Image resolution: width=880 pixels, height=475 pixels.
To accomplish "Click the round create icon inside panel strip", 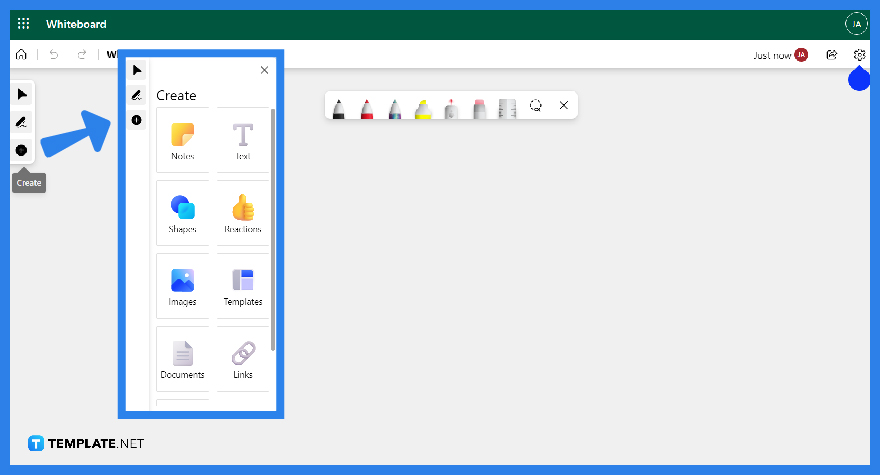I will tap(136, 120).
